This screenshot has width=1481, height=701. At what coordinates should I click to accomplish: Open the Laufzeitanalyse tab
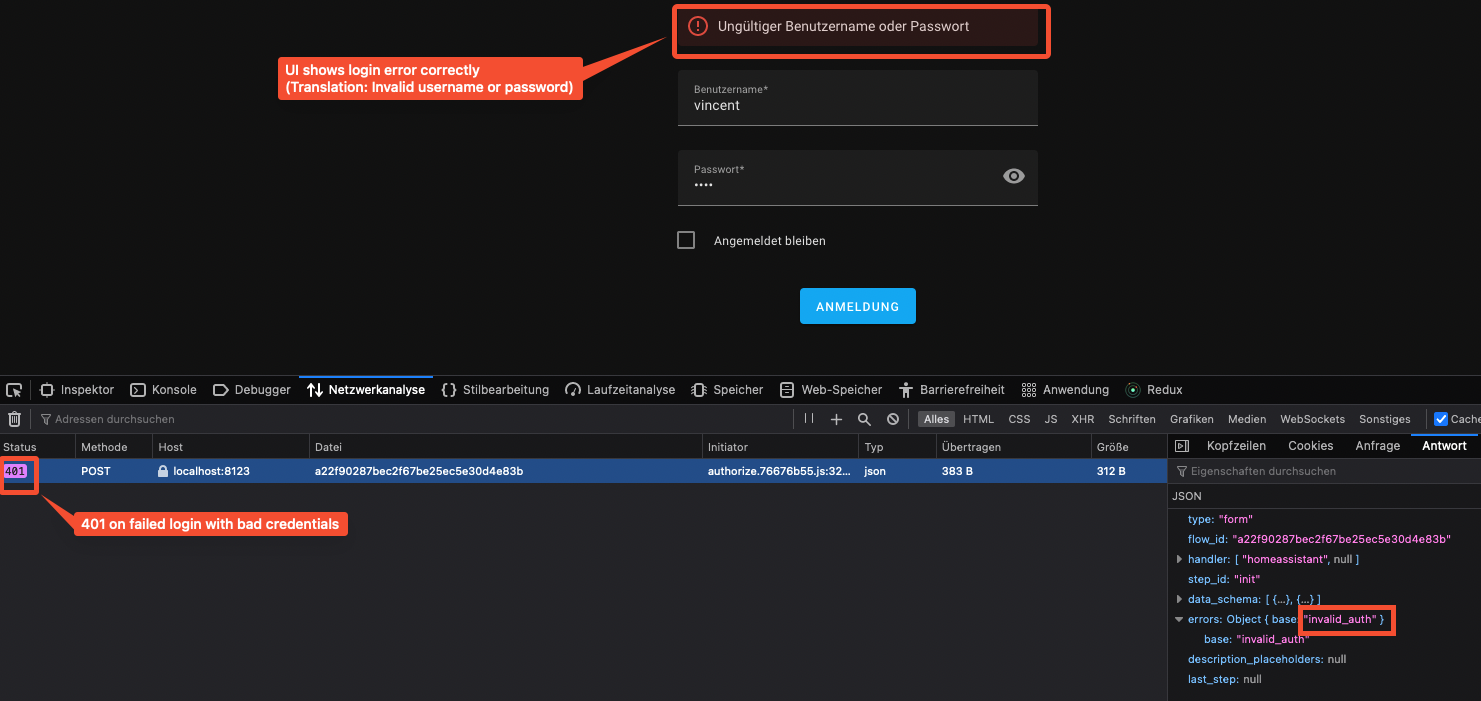click(620, 390)
